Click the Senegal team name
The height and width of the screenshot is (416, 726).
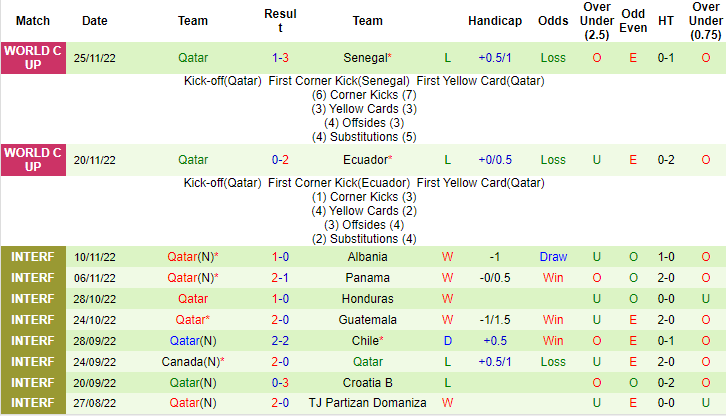pyautogui.click(x=365, y=59)
